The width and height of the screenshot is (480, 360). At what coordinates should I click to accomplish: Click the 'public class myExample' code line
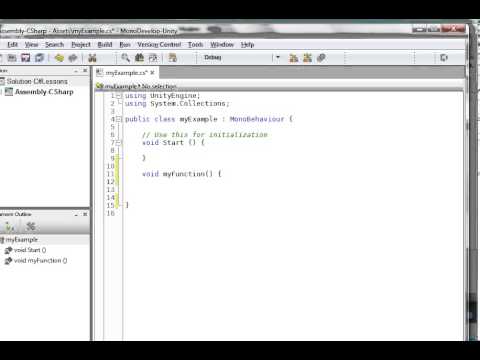tap(209, 119)
